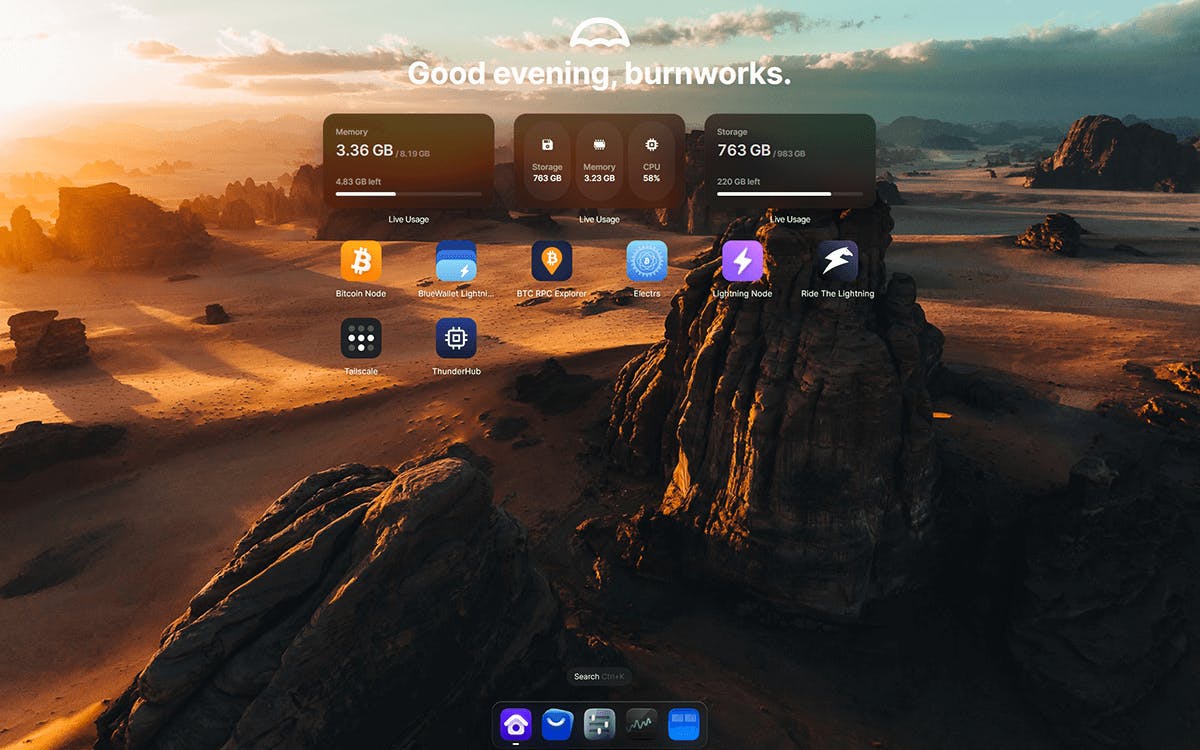Open Live Usage monitor in the dock
1200x750 pixels.
(641, 723)
